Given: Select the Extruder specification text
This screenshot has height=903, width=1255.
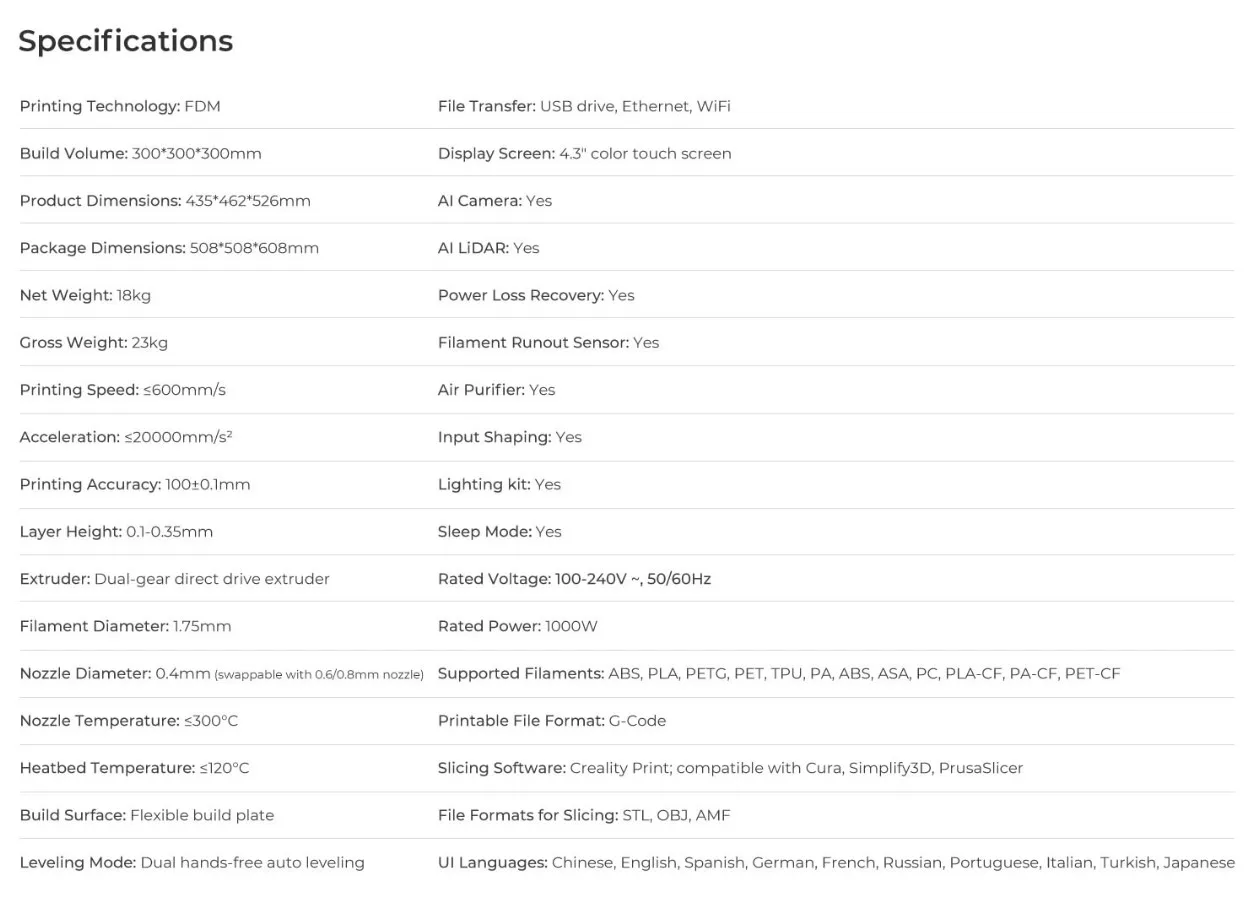Looking at the screenshot, I should tap(174, 579).
